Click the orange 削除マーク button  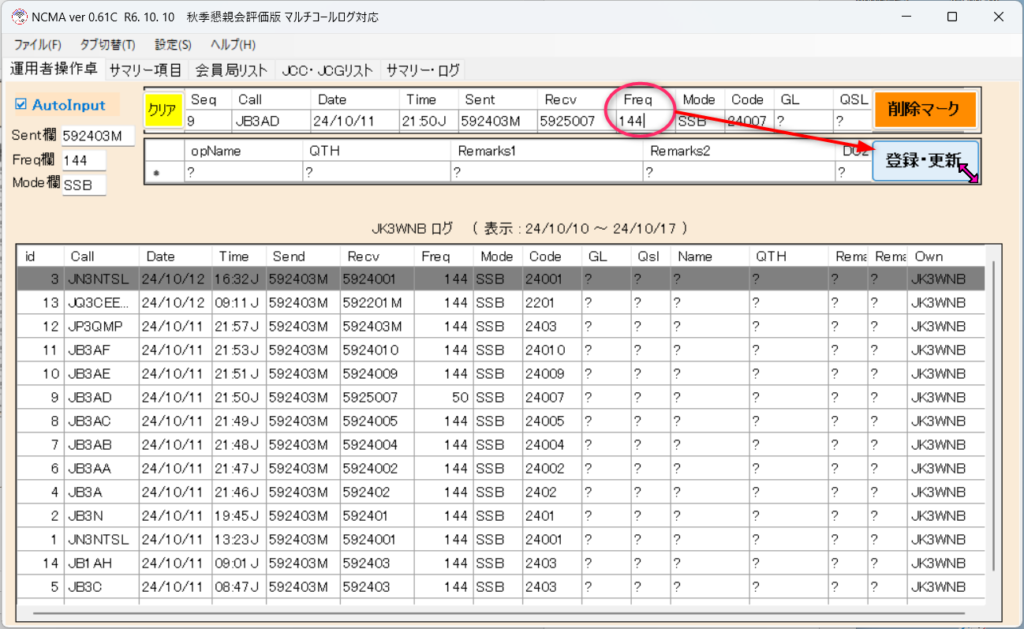[x=925, y=109]
